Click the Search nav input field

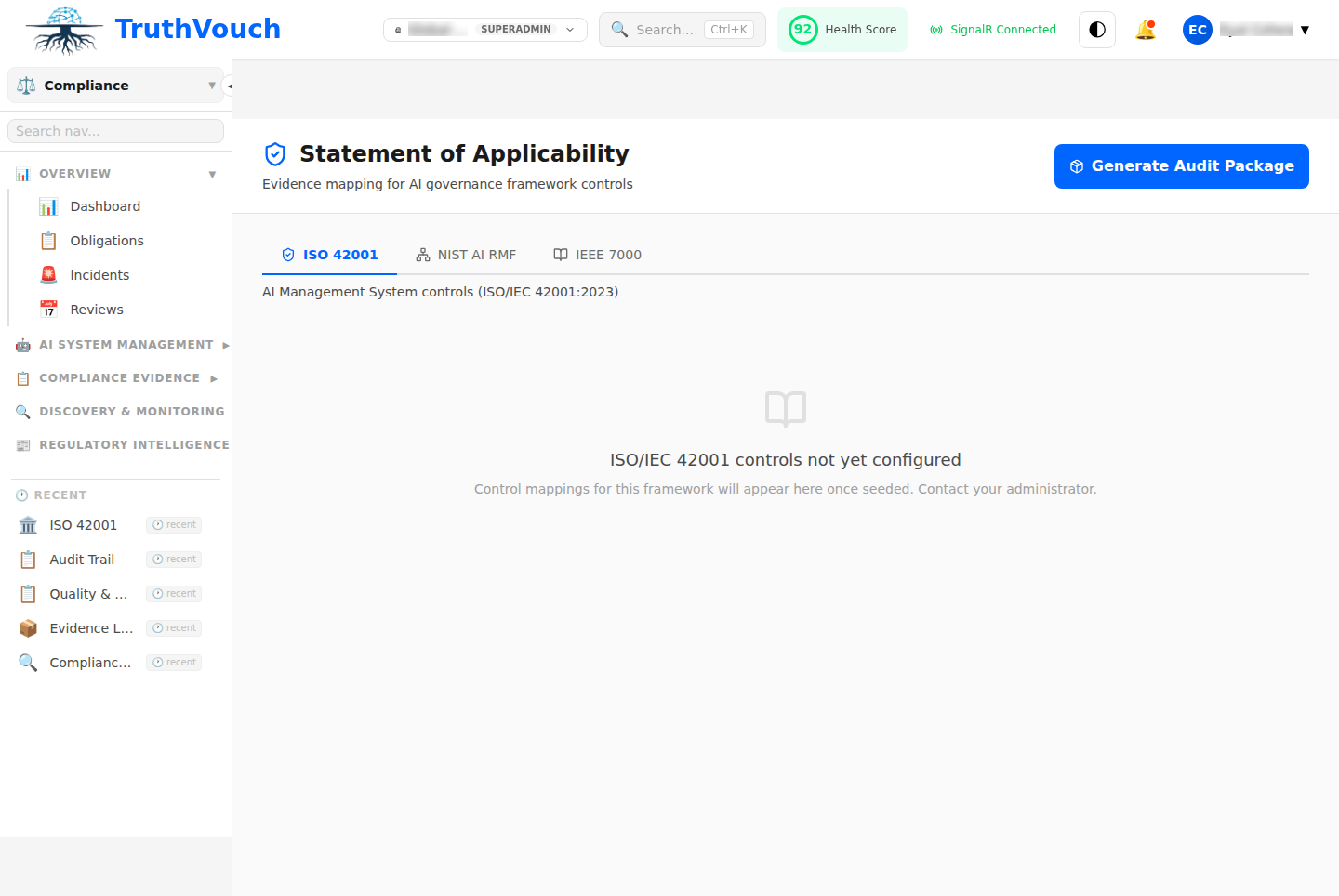(x=114, y=130)
